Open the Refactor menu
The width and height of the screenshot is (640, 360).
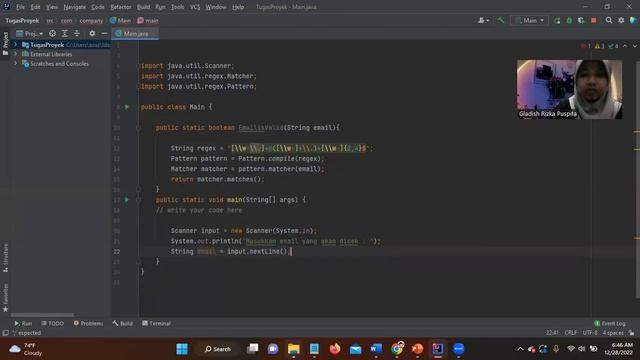[x=121, y=7]
